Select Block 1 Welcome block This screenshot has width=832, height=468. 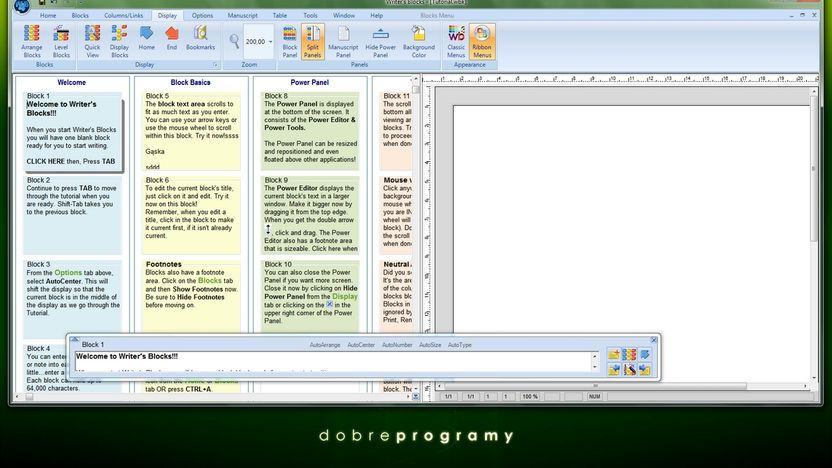tap(72, 131)
